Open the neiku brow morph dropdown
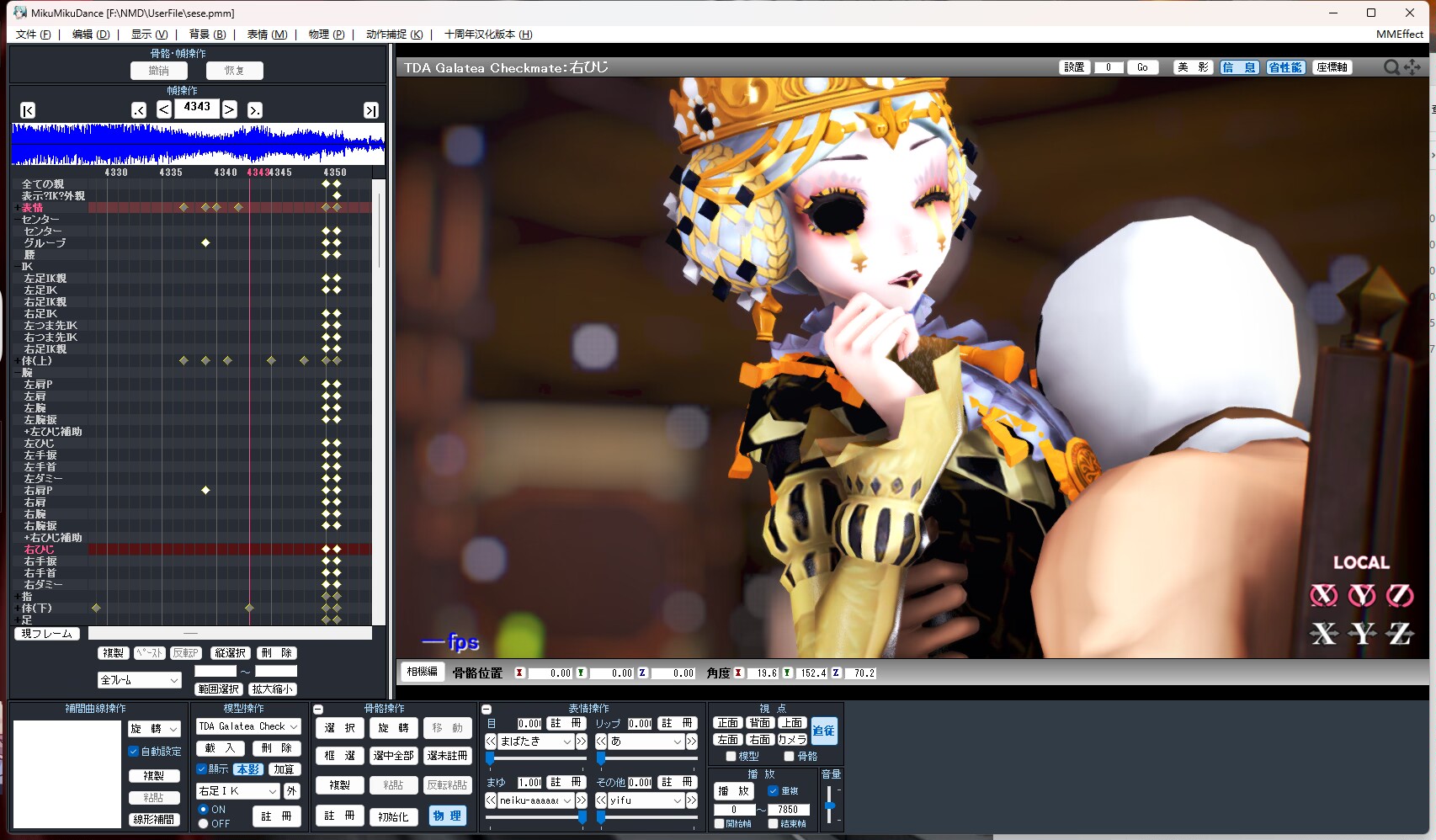This screenshot has height=840, width=1436. (535, 800)
